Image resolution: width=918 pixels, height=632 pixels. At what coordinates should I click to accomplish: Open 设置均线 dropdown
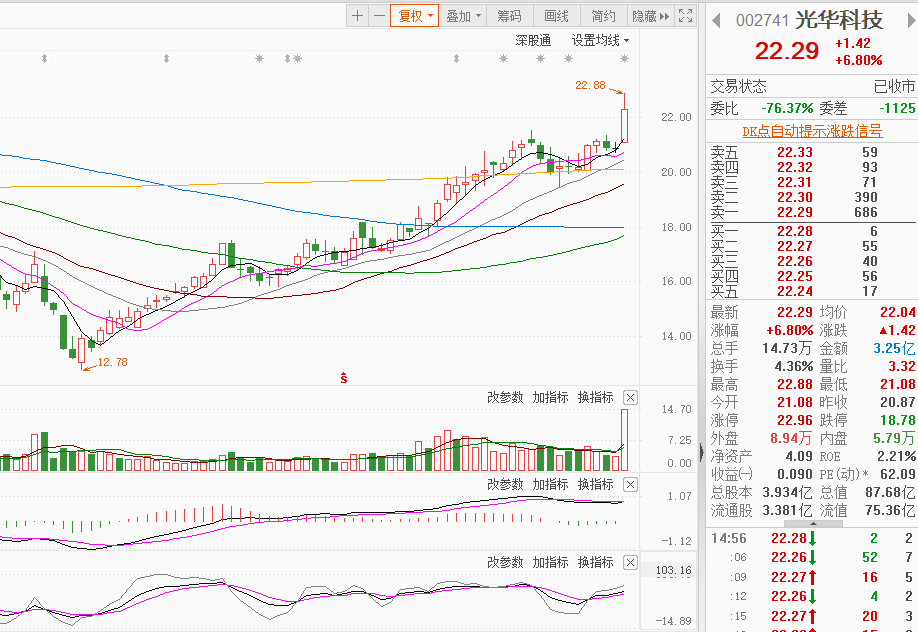coord(600,40)
